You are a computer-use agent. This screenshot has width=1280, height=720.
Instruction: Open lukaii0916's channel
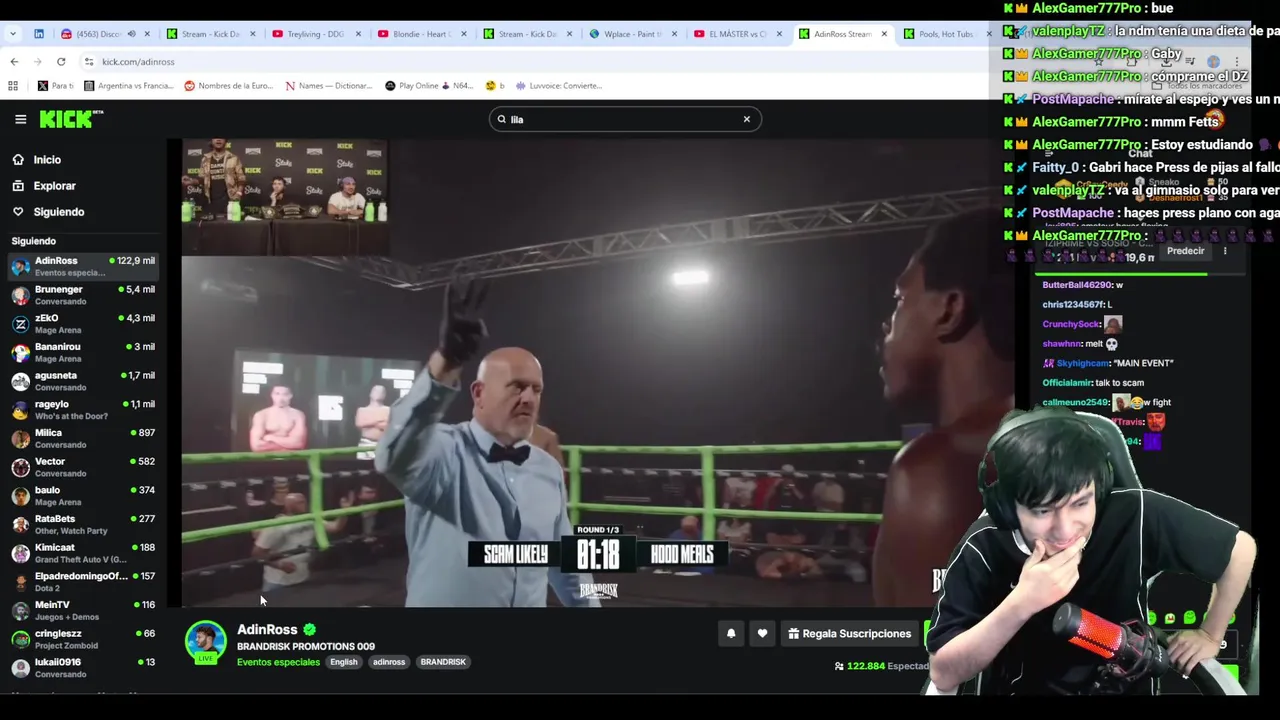point(84,667)
